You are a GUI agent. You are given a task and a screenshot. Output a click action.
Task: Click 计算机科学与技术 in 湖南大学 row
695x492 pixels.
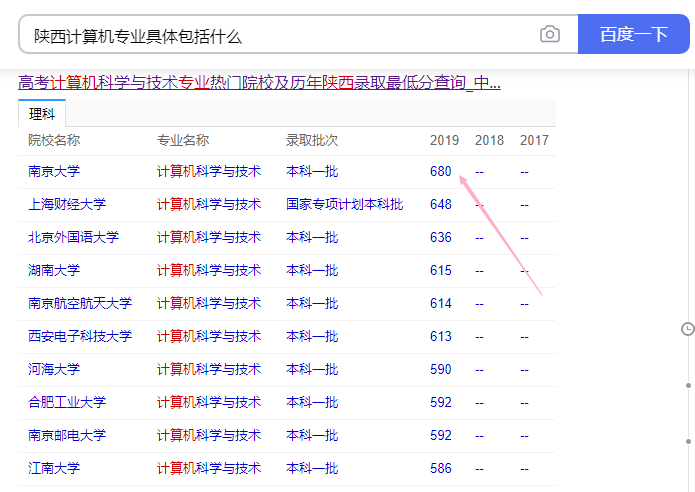(209, 270)
